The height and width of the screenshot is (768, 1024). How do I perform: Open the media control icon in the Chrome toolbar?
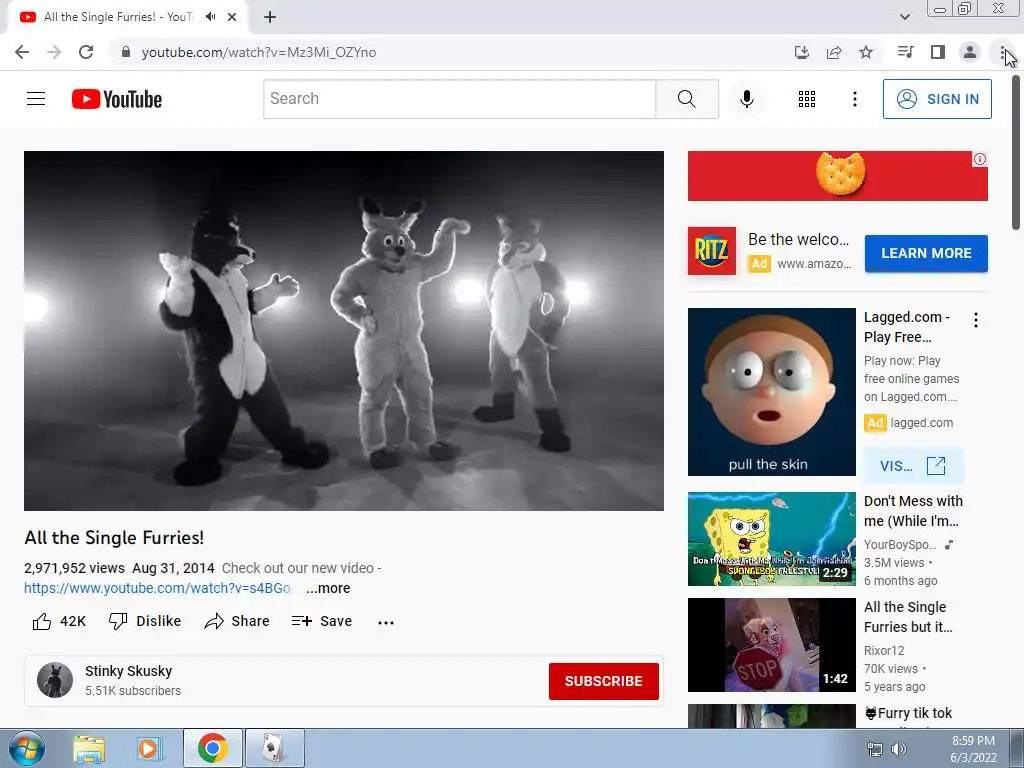click(905, 52)
